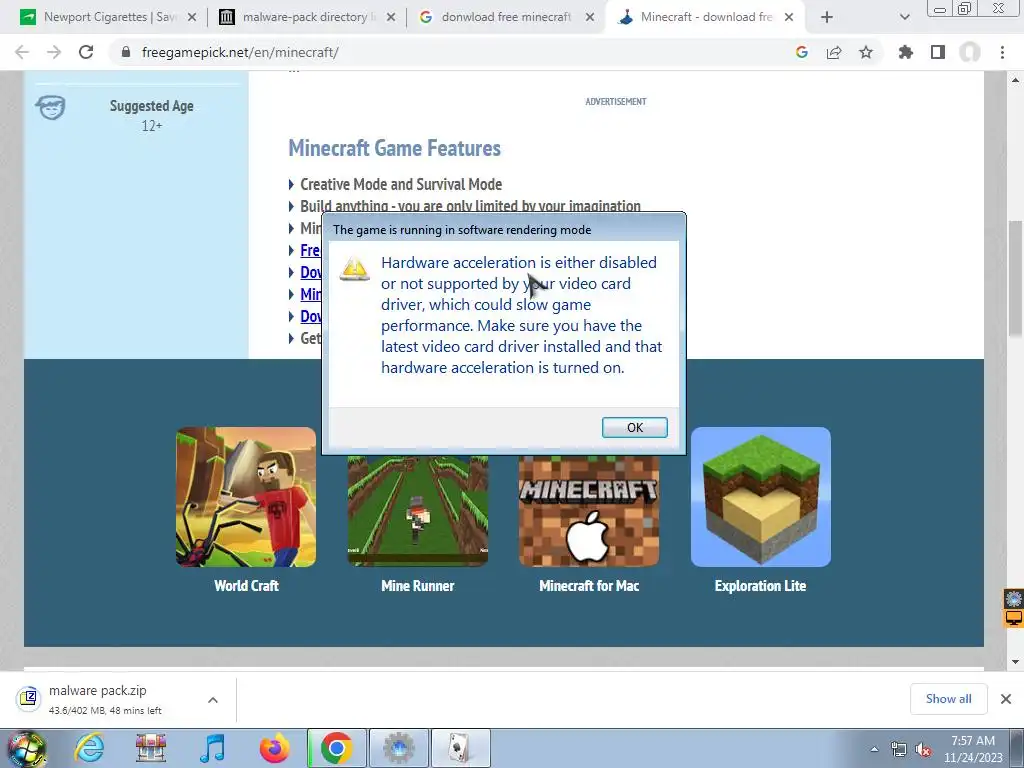Click the padlock site info icon

[x=126, y=52]
